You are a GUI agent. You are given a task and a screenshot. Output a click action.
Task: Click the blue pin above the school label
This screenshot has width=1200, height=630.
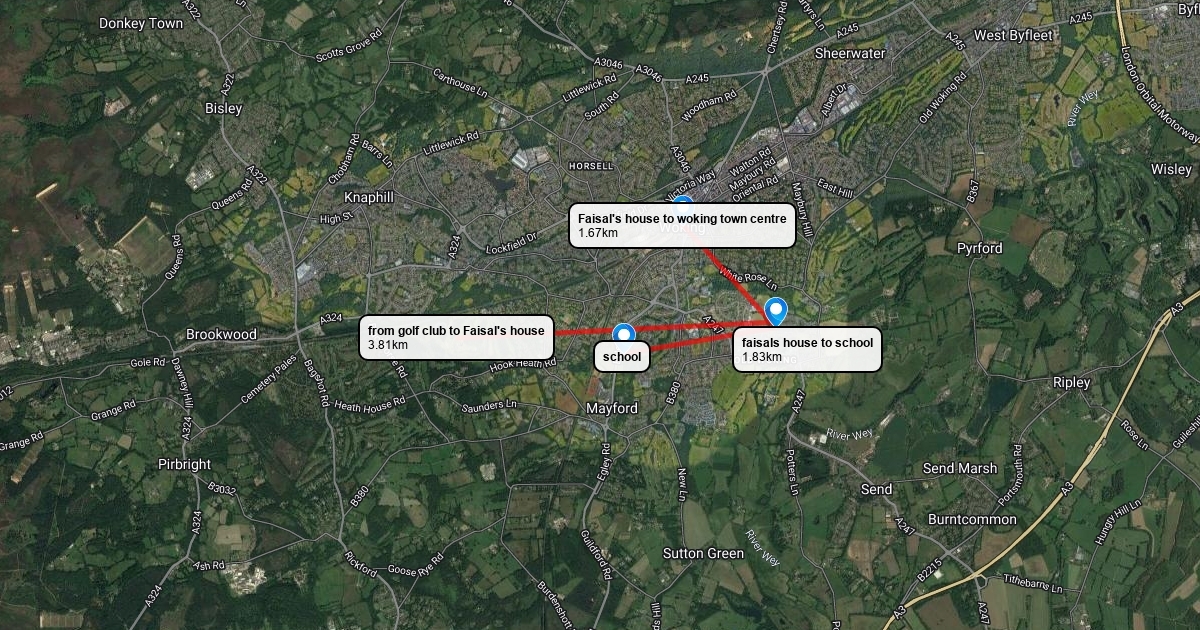(x=624, y=333)
